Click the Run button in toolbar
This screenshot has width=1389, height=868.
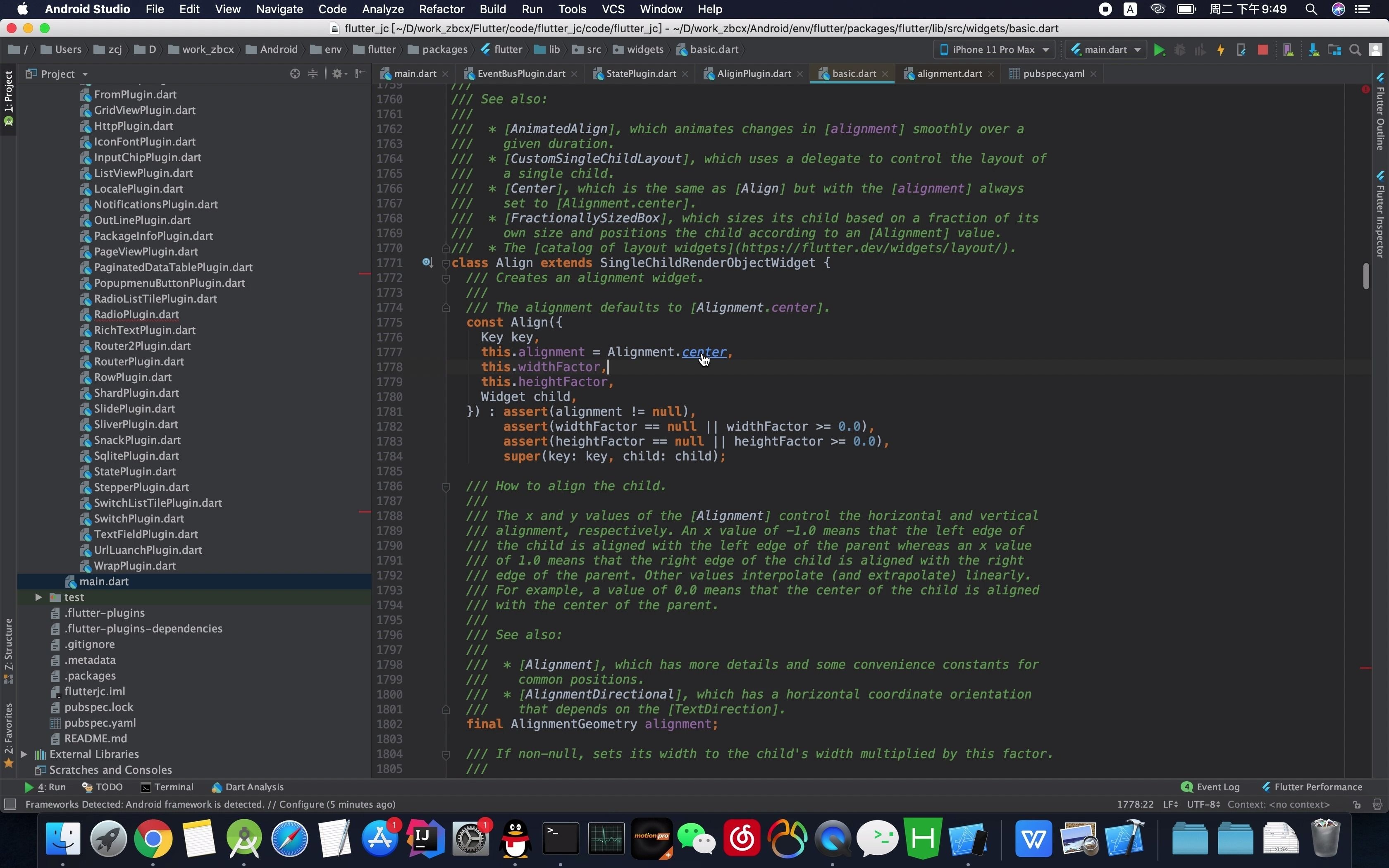click(x=1159, y=49)
